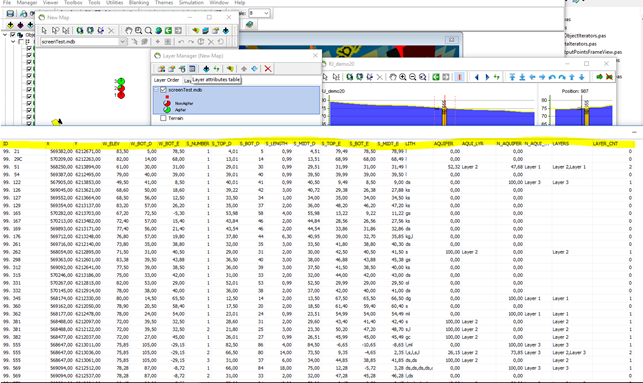Click the globe full-extent icon in New Map
643x383 pixels.
(x=158, y=30)
